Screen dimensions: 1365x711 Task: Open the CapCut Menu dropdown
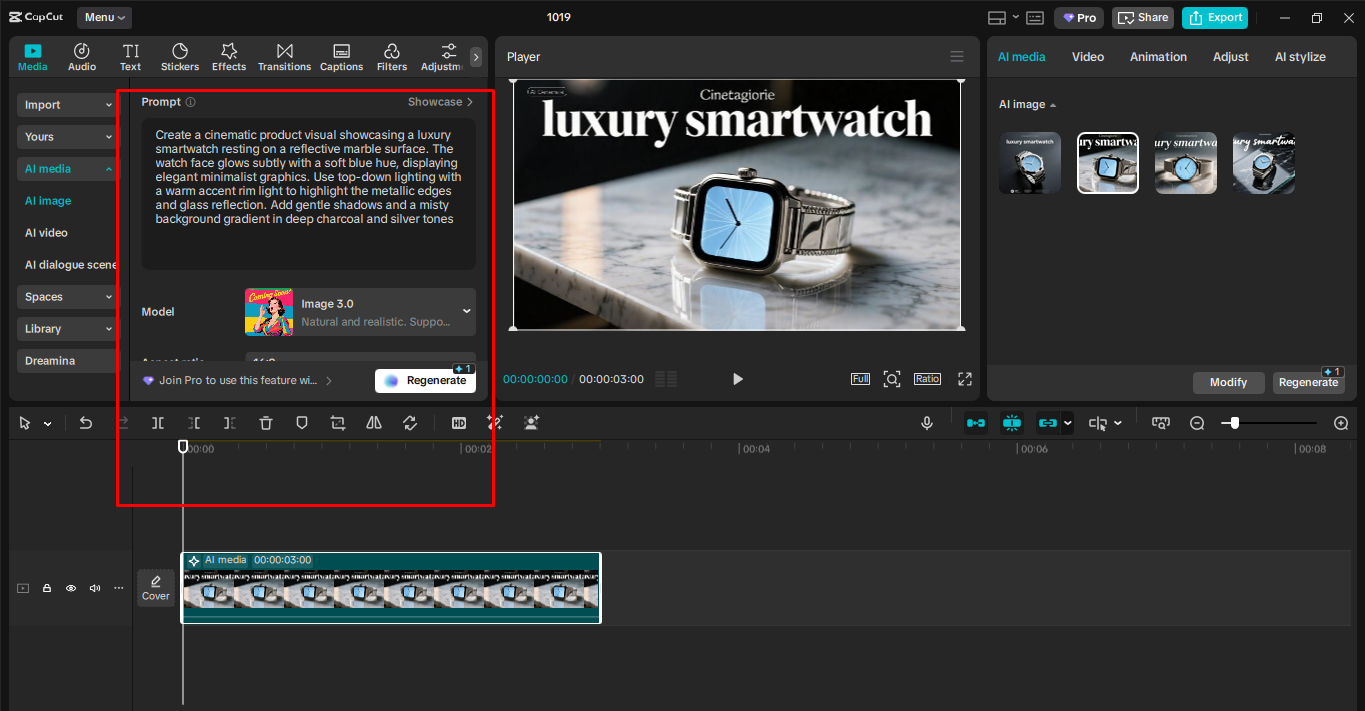pyautogui.click(x=104, y=17)
